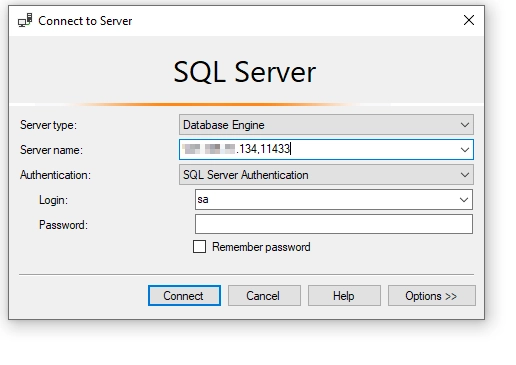Expand the Login dropdown arrow
The width and height of the screenshot is (516, 365).
coord(464,200)
